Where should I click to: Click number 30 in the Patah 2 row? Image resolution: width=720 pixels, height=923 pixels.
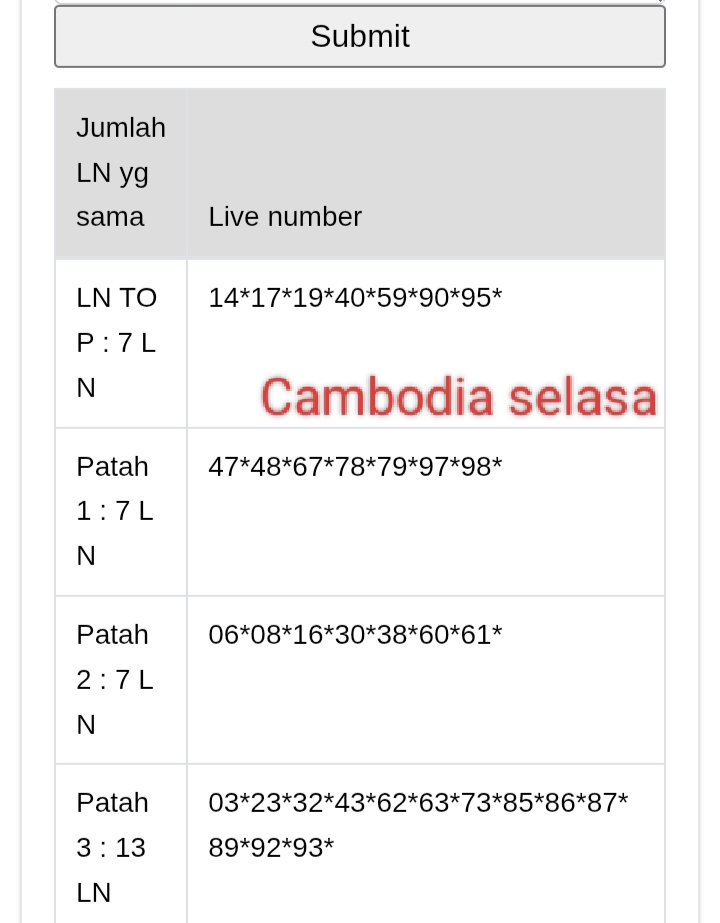click(x=350, y=635)
